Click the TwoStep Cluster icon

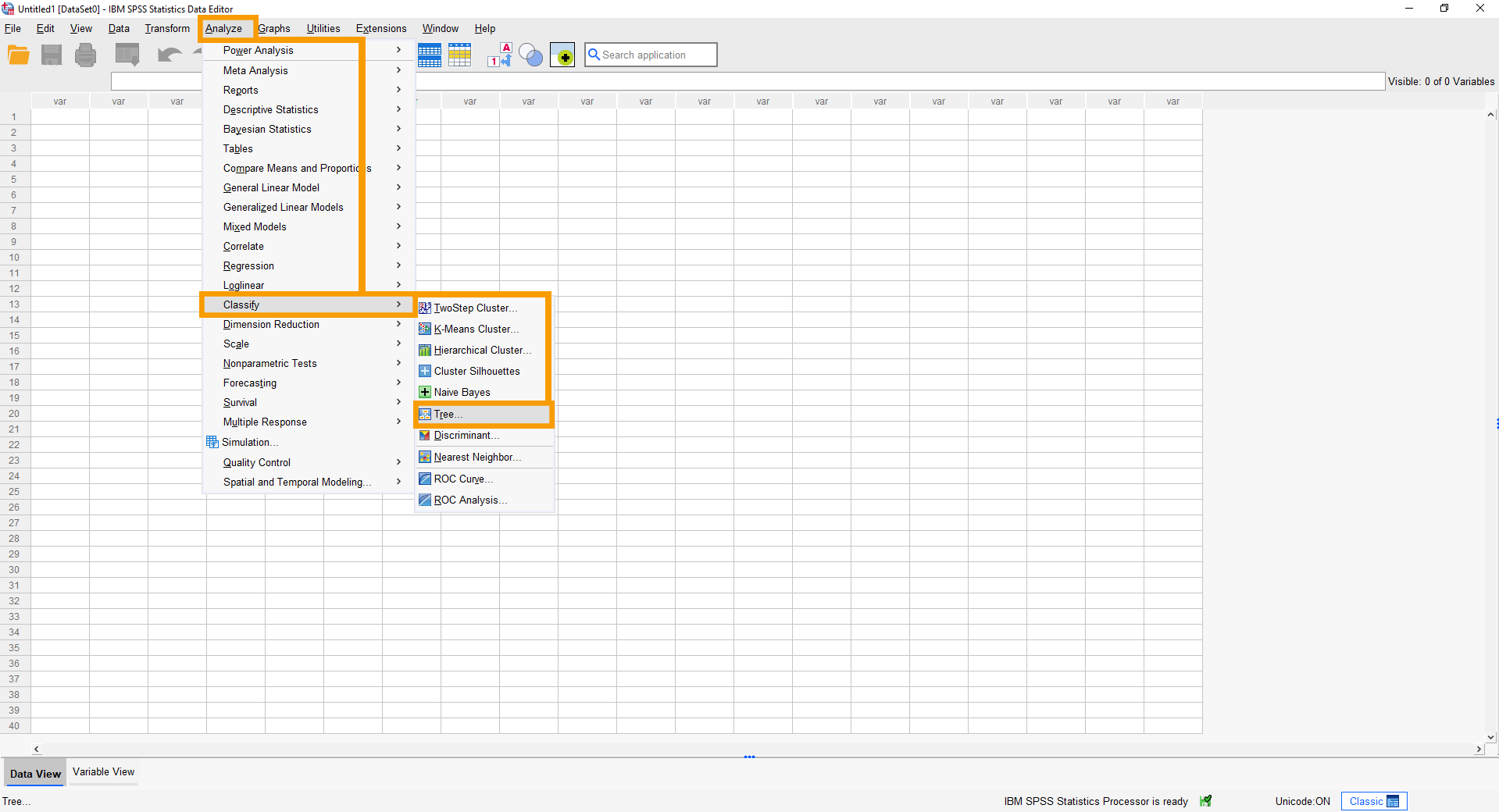pos(425,308)
